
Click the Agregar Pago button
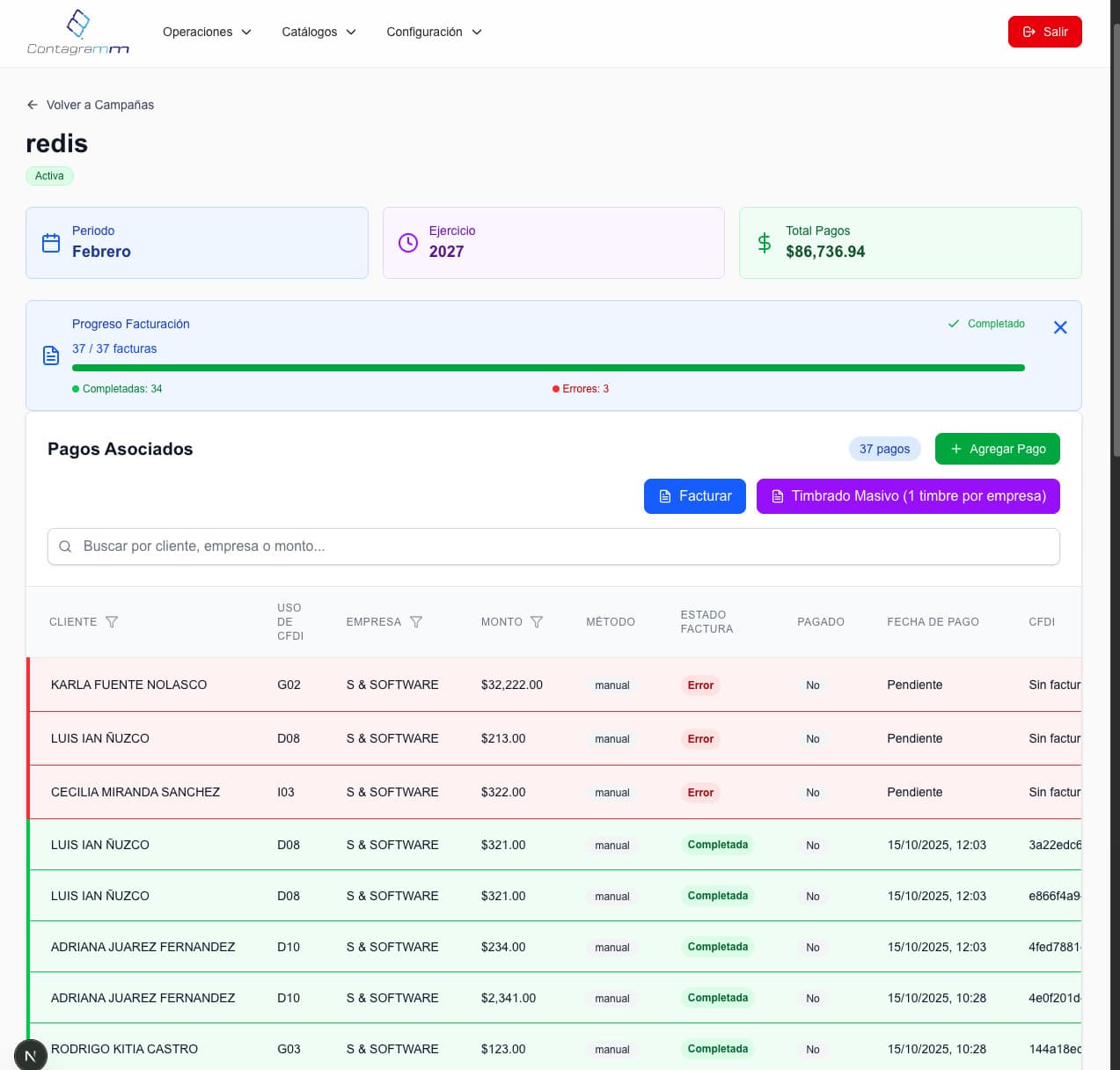(x=997, y=449)
